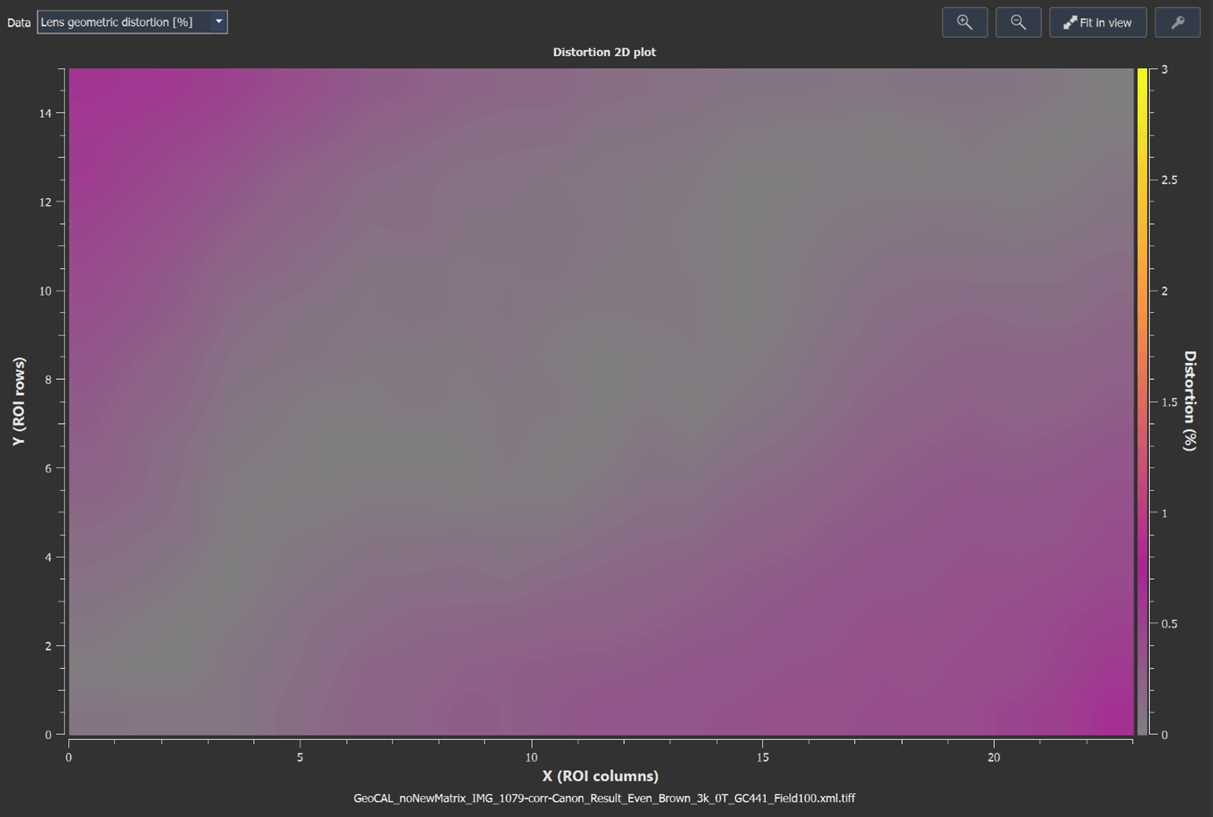Image resolution: width=1213 pixels, height=817 pixels.
Task: Open the Lens geometric distortion data dropdown
Action: (x=132, y=22)
